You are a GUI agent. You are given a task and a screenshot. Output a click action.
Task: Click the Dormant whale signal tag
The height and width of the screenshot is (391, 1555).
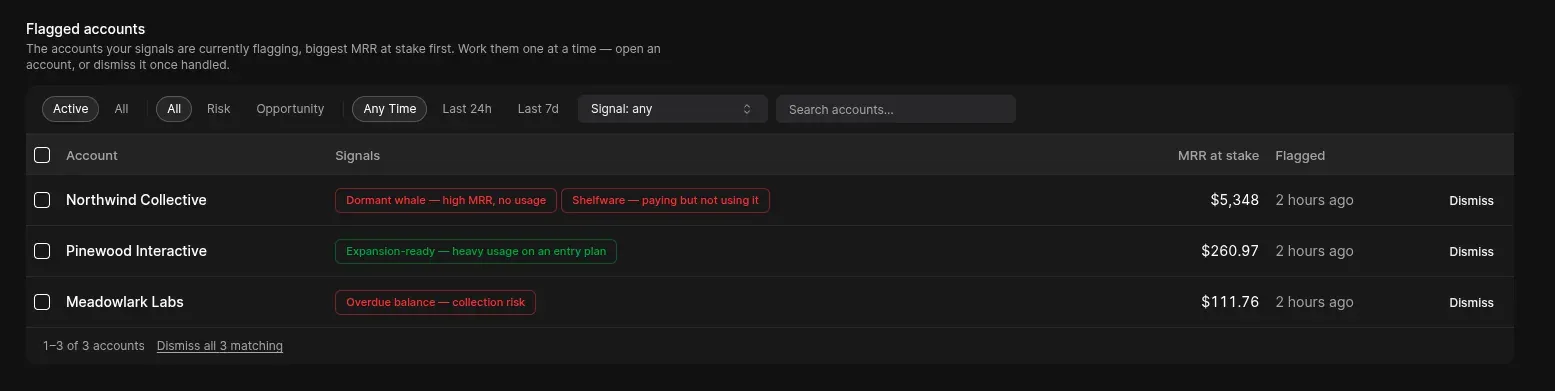446,200
